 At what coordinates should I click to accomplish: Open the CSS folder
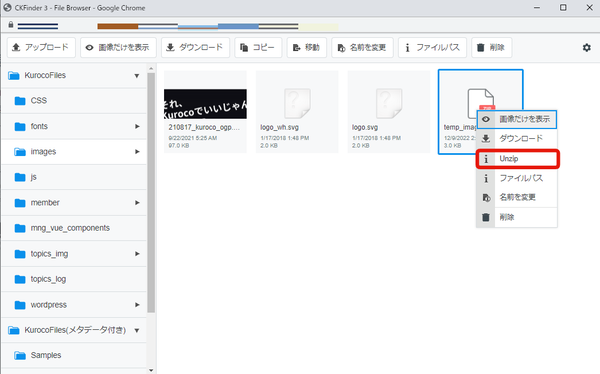pos(74,101)
